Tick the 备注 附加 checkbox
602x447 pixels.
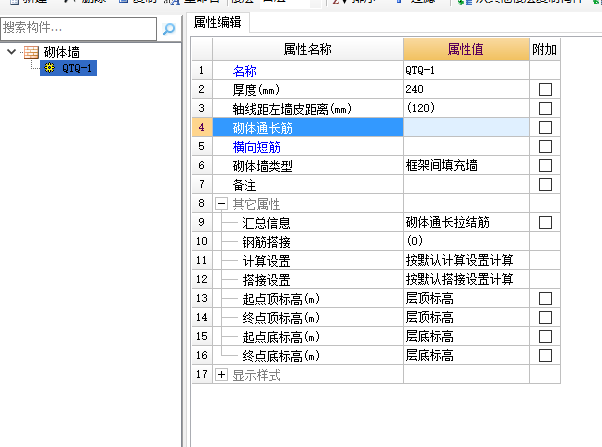pyautogui.click(x=545, y=184)
